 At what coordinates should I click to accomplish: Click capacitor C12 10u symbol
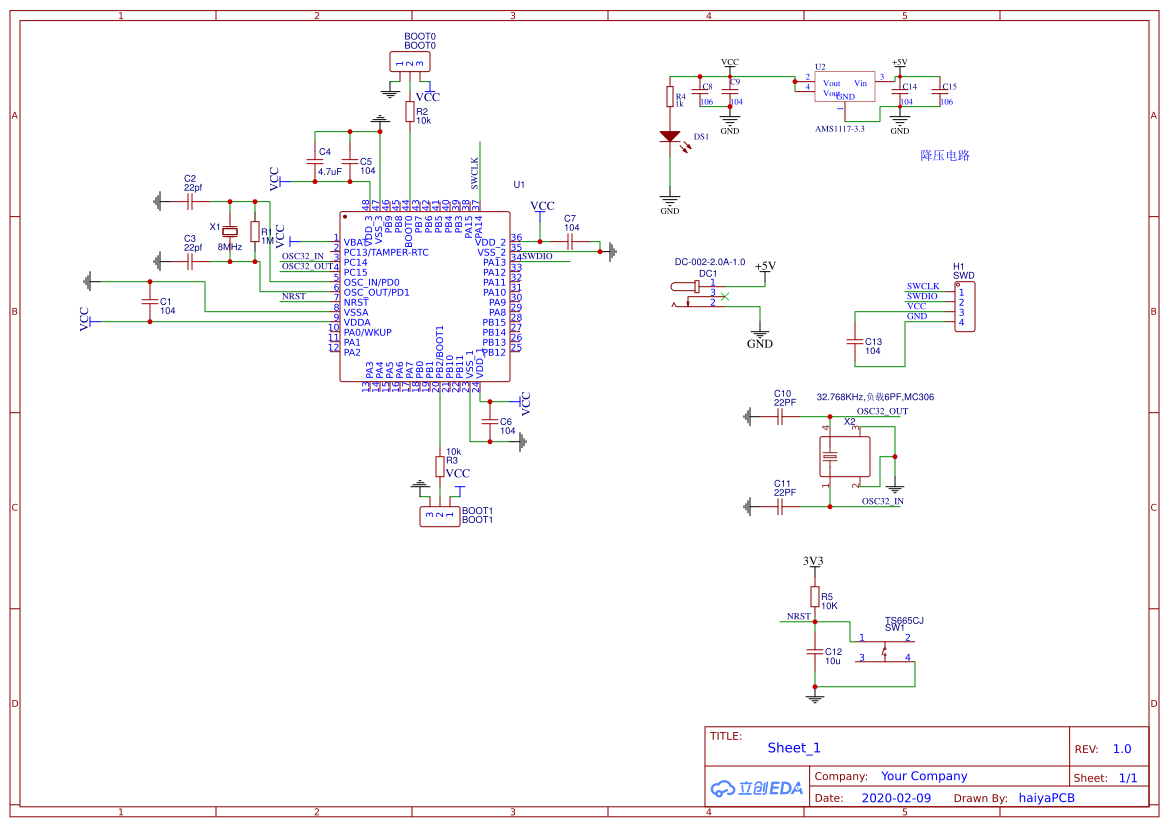point(815,652)
